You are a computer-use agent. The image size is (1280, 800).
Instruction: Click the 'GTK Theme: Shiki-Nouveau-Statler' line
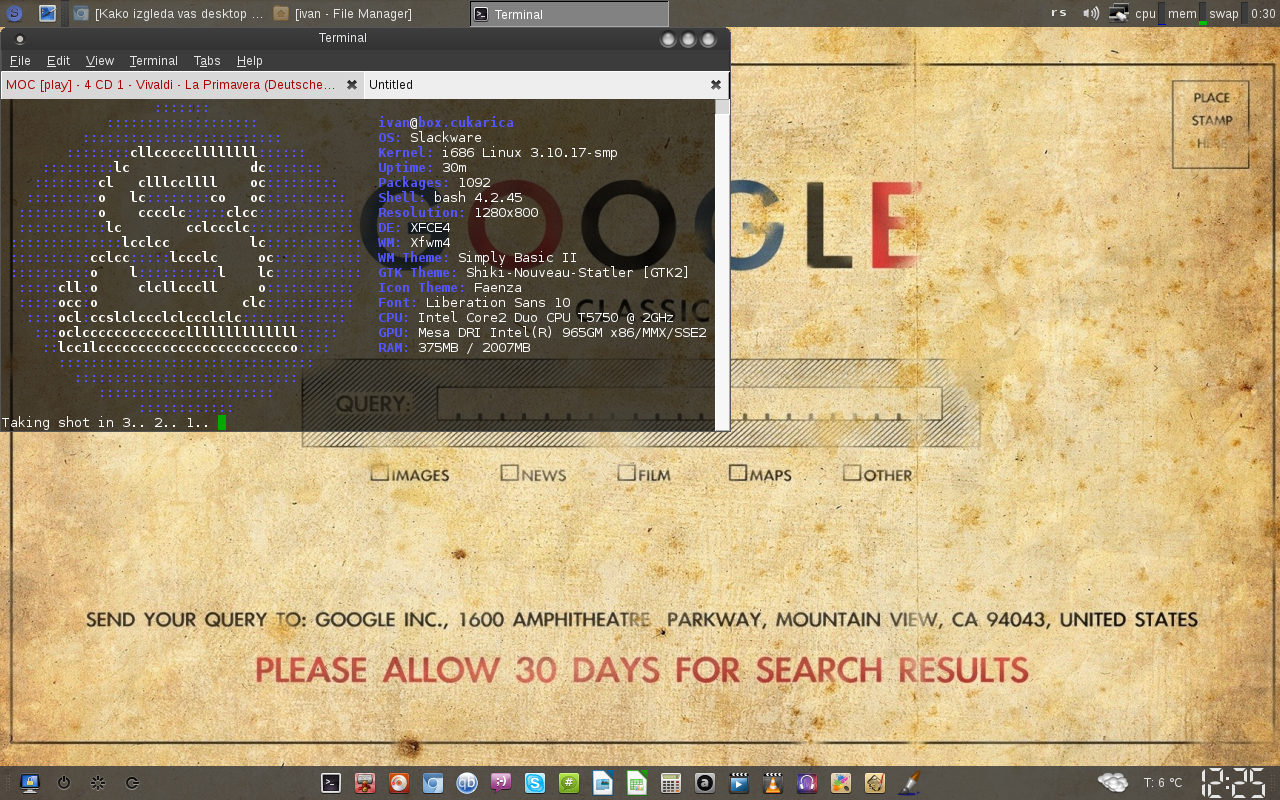[x=534, y=273]
